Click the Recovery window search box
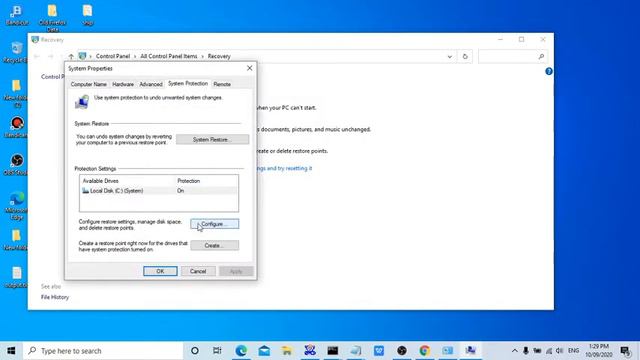The width and height of the screenshot is (640, 360). click(513, 56)
